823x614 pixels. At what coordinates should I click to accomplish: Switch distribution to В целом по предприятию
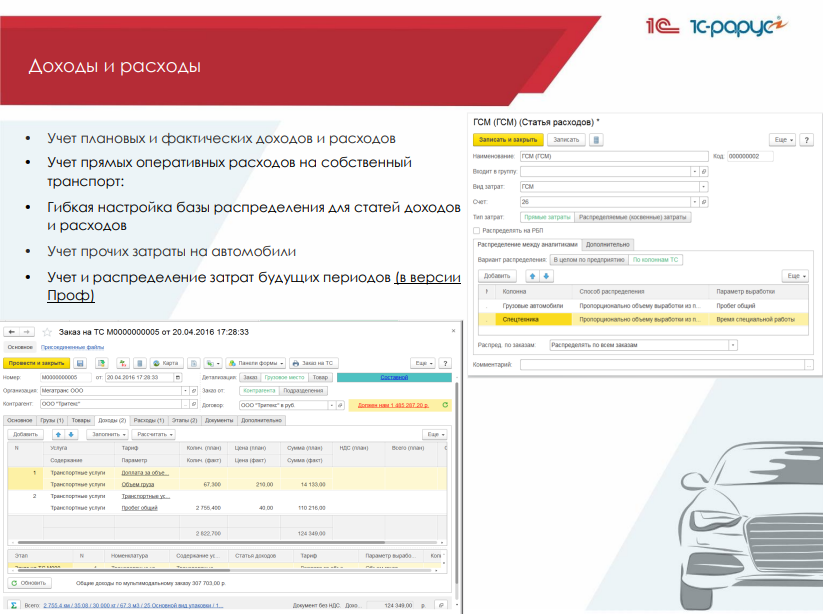[x=587, y=259]
